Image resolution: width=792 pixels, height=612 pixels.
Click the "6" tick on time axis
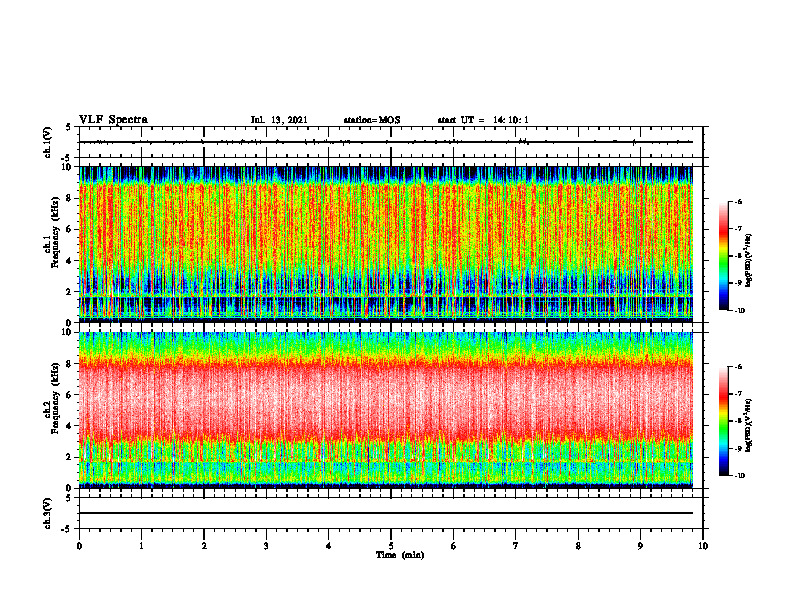[453, 546]
